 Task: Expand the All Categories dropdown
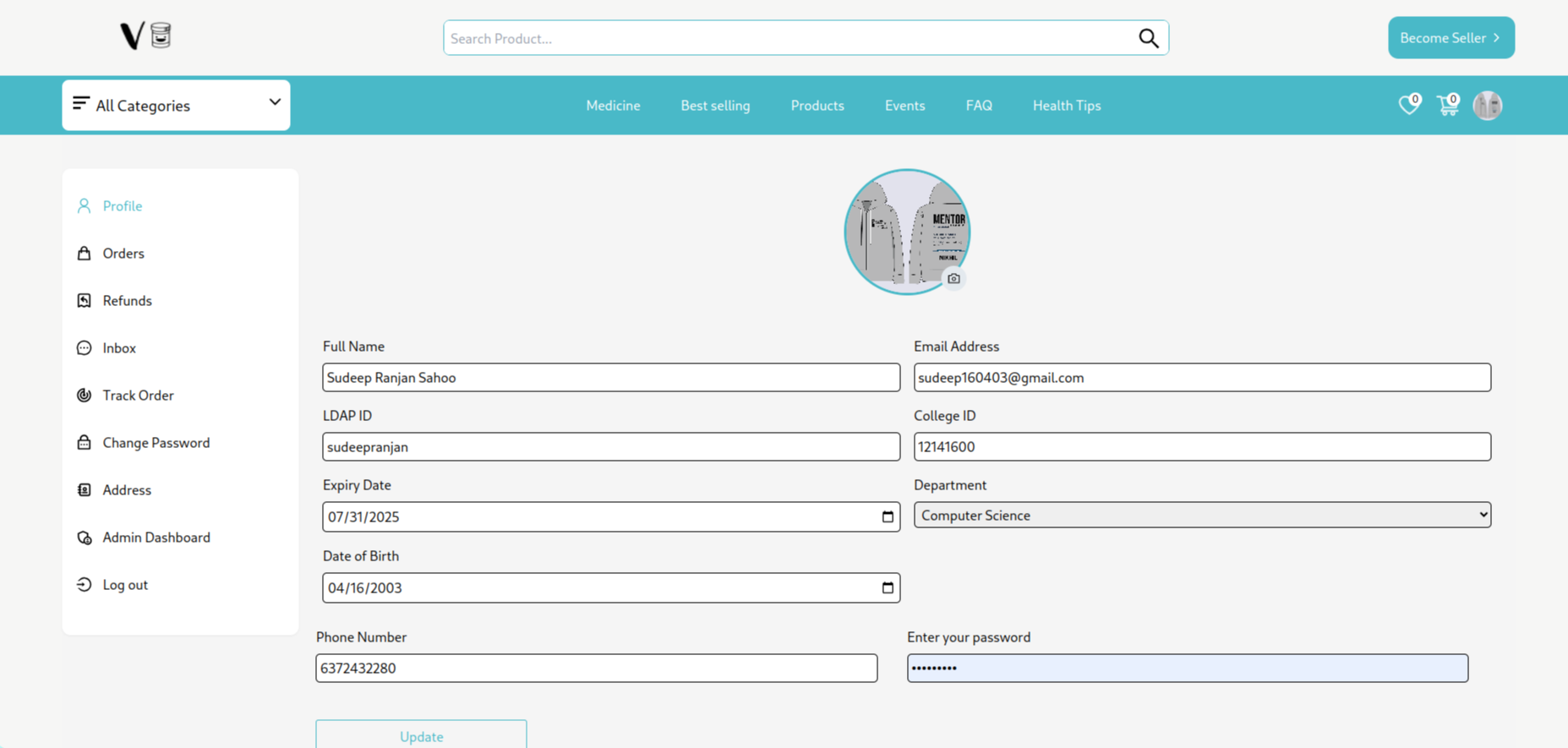pos(176,105)
